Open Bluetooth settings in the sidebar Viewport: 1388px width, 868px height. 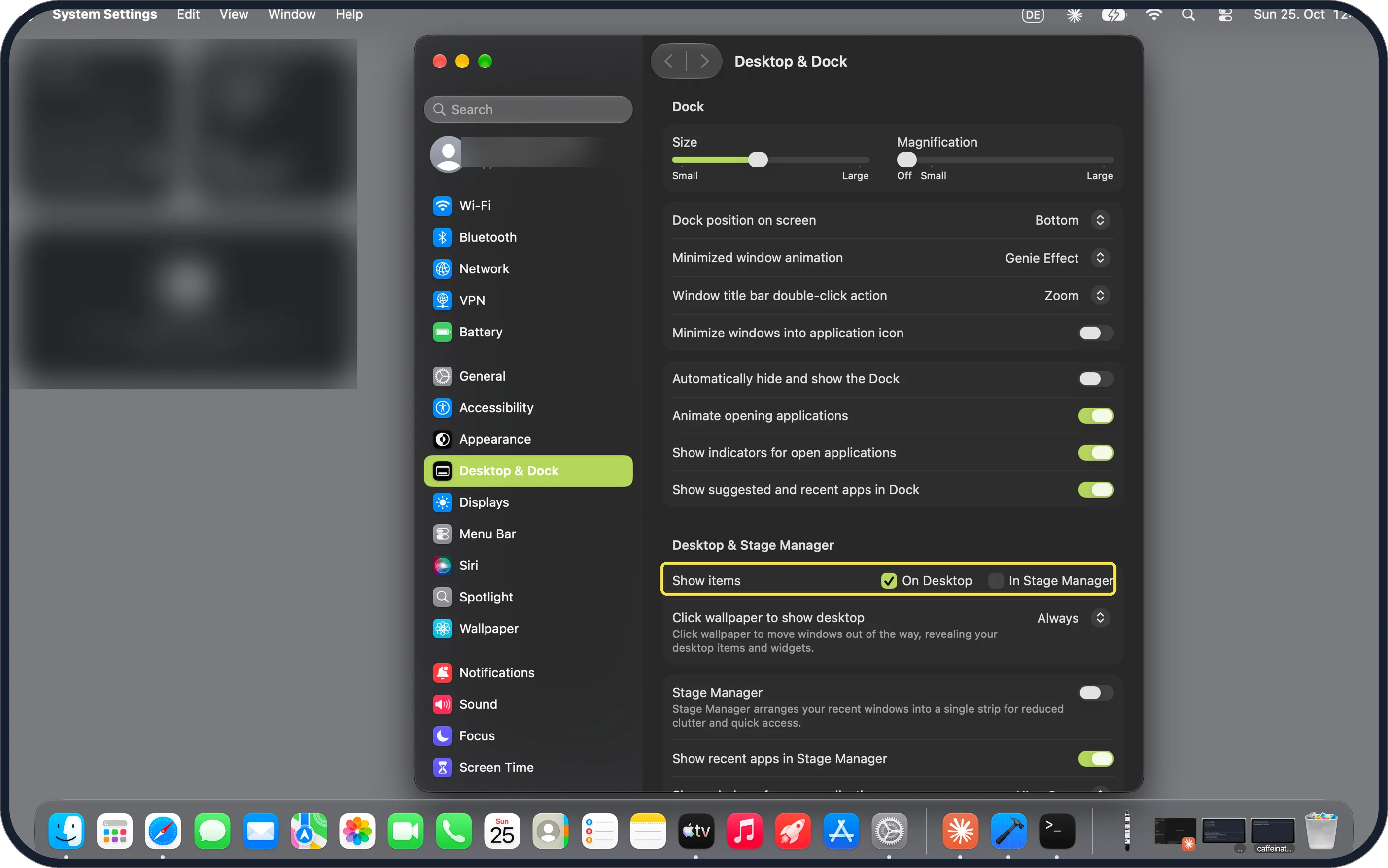528,237
